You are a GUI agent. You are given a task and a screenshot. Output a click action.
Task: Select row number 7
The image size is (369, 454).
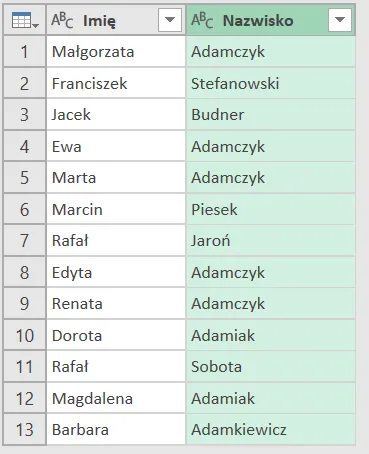[x=25, y=241]
